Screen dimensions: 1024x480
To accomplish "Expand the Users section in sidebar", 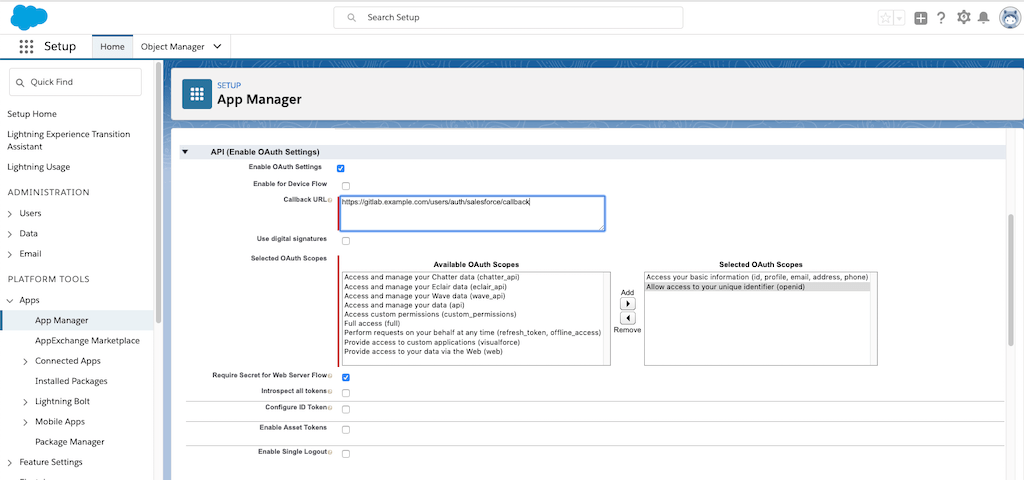I will (10, 213).
